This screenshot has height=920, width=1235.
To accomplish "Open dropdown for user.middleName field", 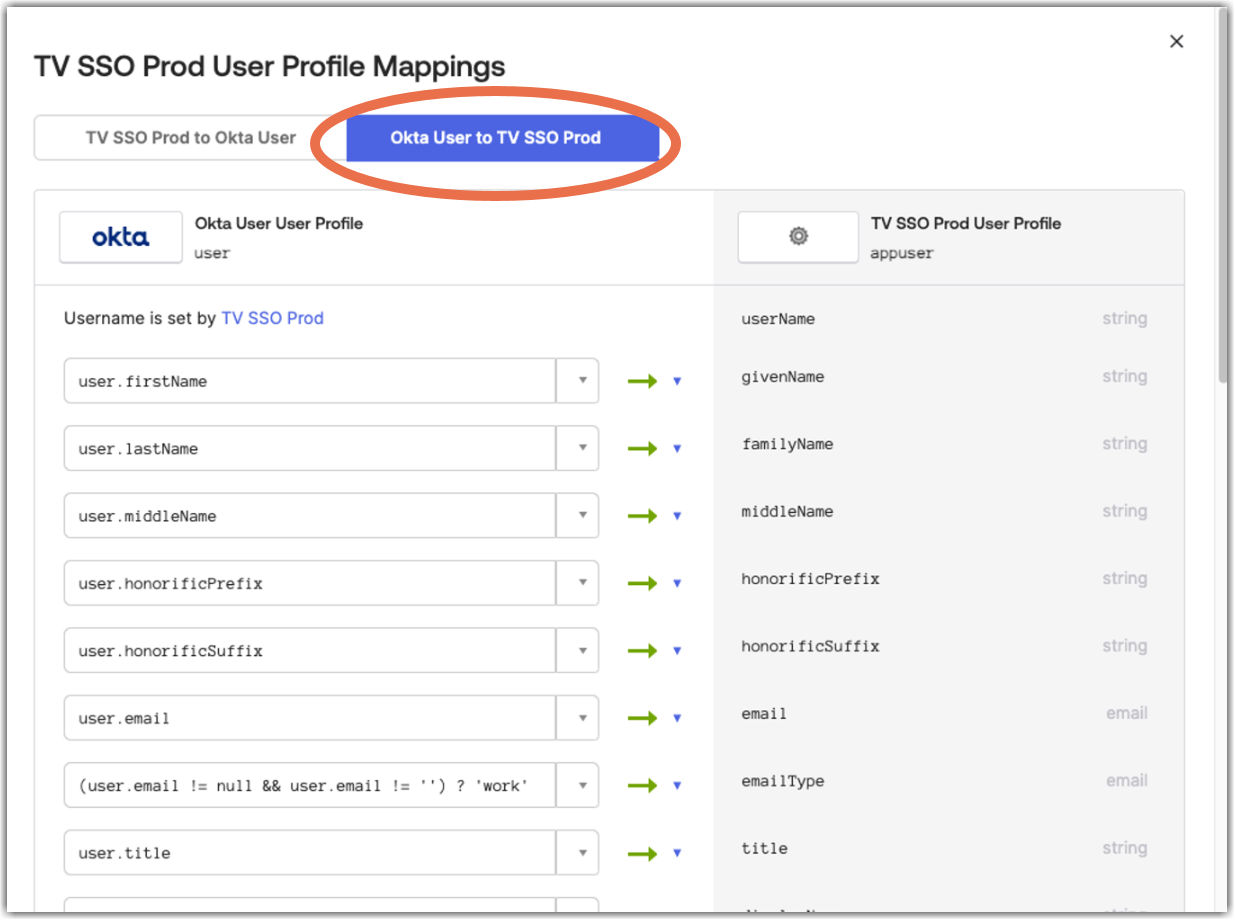I will click(578, 516).
